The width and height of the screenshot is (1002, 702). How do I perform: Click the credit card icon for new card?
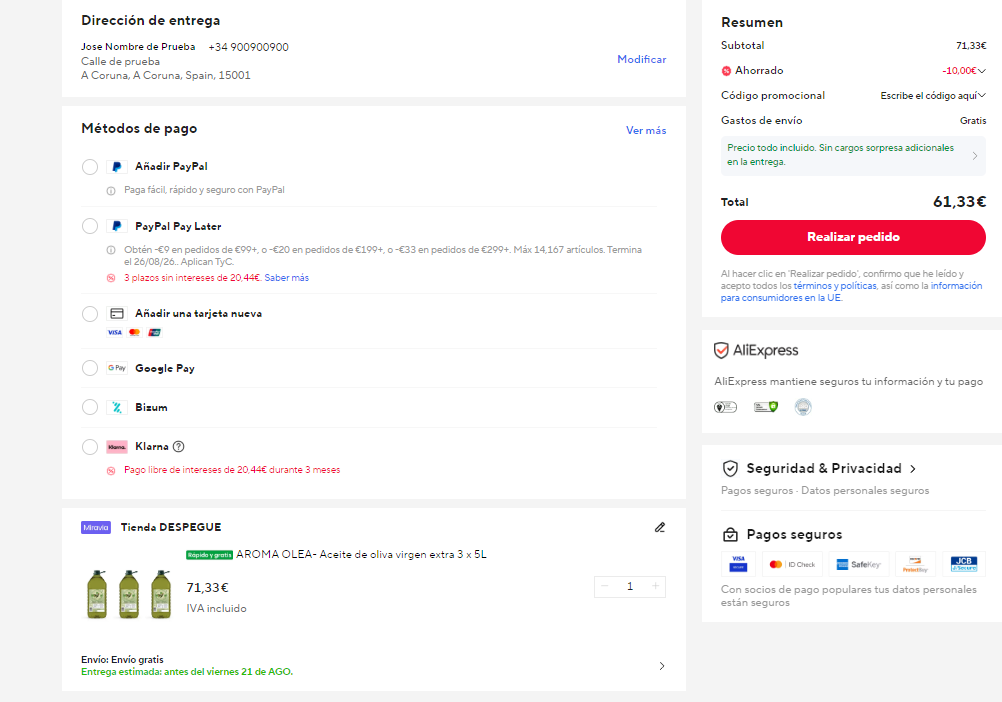pyautogui.click(x=116, y=314)
